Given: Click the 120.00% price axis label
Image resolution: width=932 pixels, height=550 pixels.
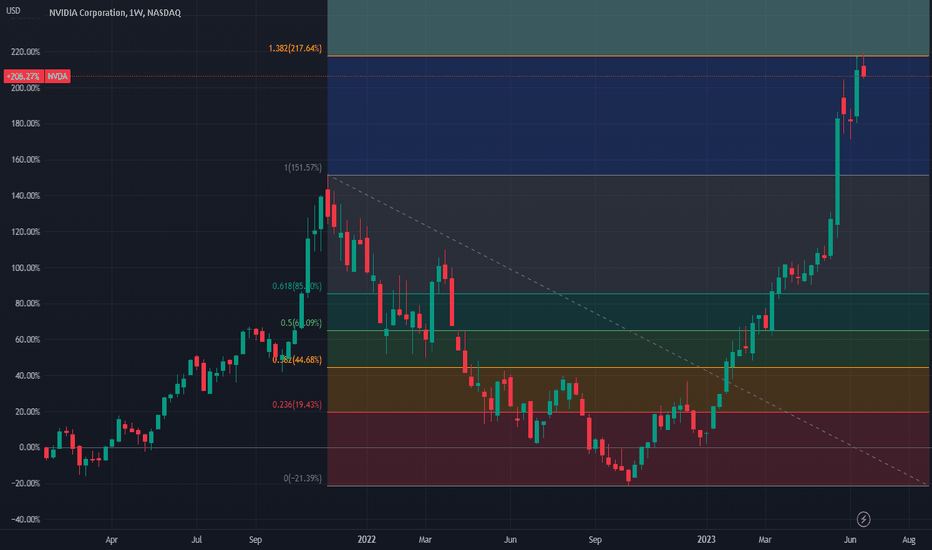Looking at the screenshot, I should [26, 232].
